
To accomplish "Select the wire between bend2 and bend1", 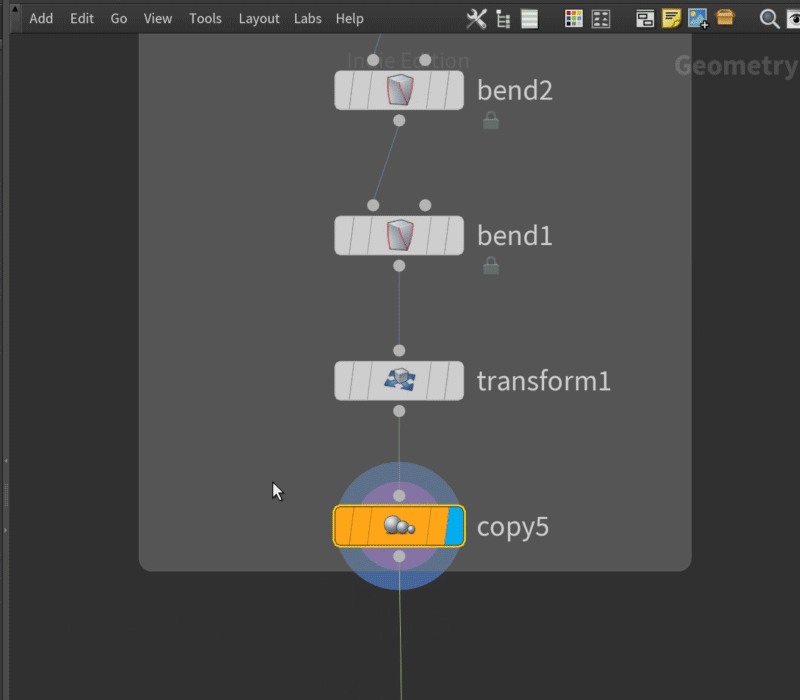I will click(386, 163).
